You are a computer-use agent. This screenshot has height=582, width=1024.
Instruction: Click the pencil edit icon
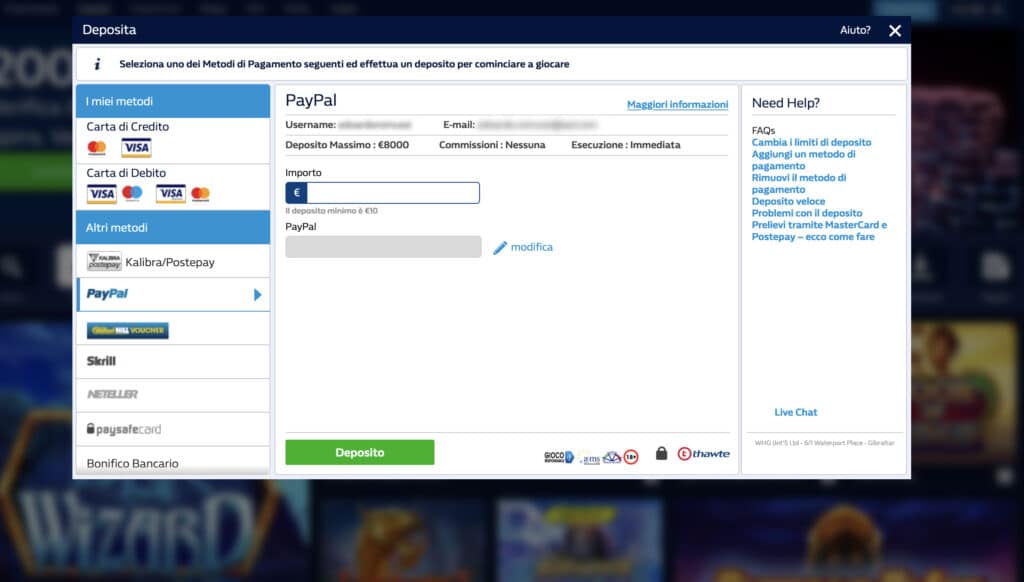click(500, 248)
